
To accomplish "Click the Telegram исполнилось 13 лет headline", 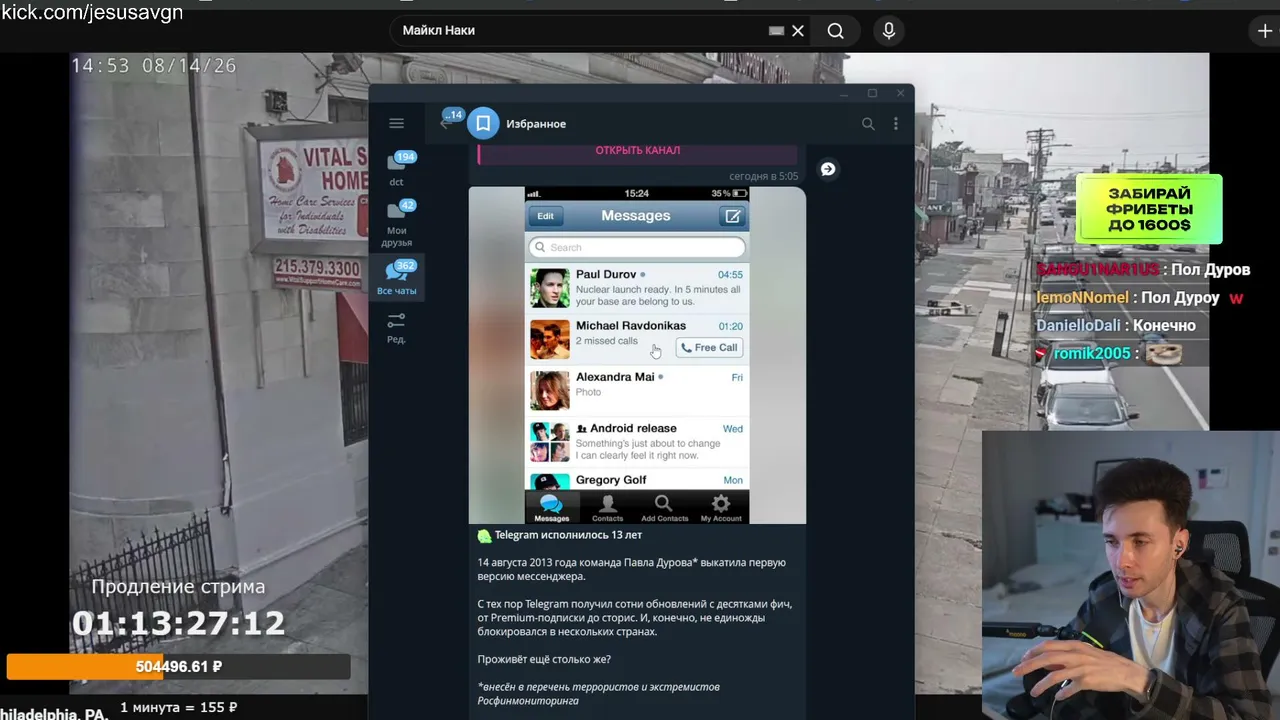I will point(568,535).
